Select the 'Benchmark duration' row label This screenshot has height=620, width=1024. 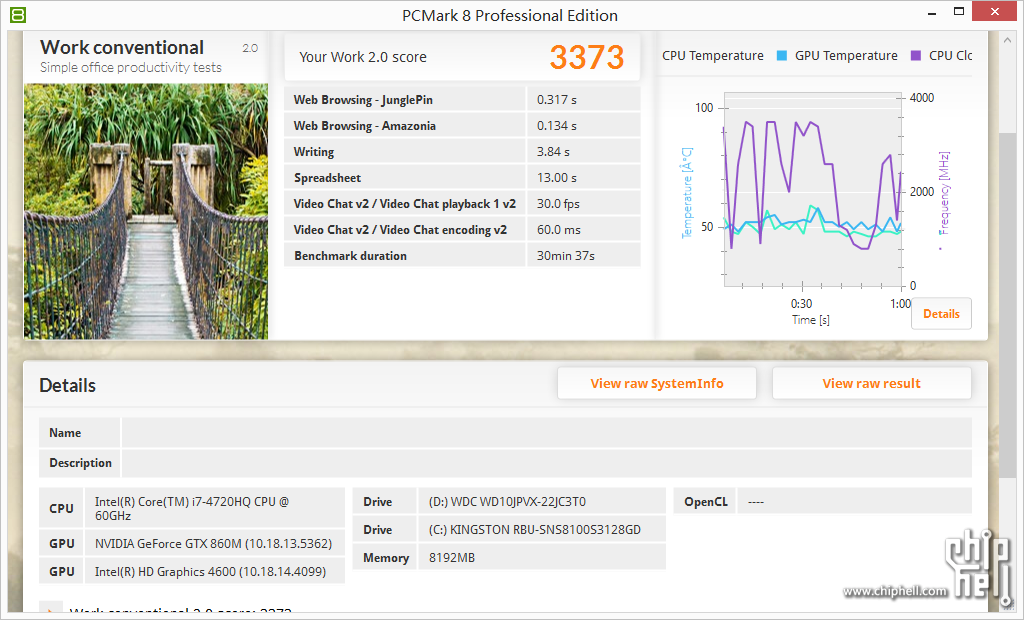tap(350, 256)
